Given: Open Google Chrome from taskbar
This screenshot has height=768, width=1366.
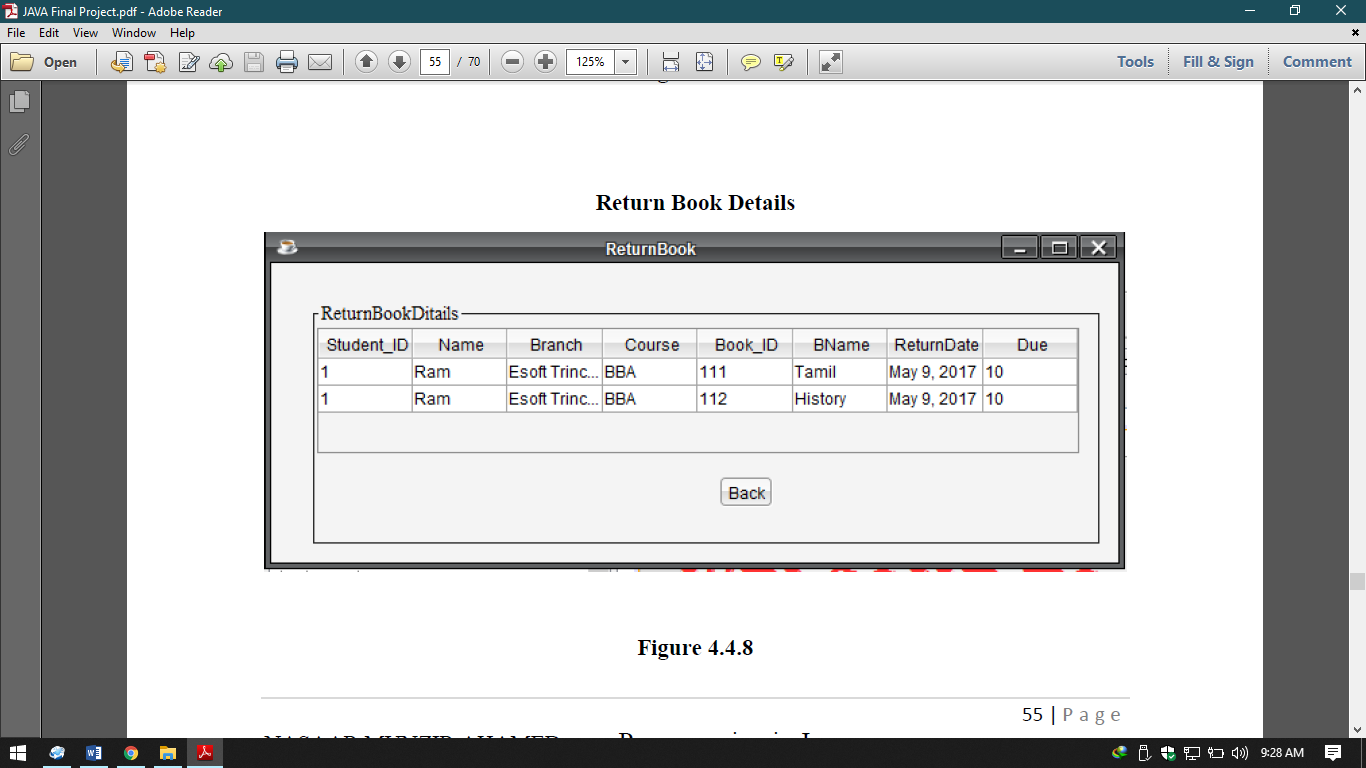Looking at the screenshot, I should pyautogui.click(x=131, y=753).
